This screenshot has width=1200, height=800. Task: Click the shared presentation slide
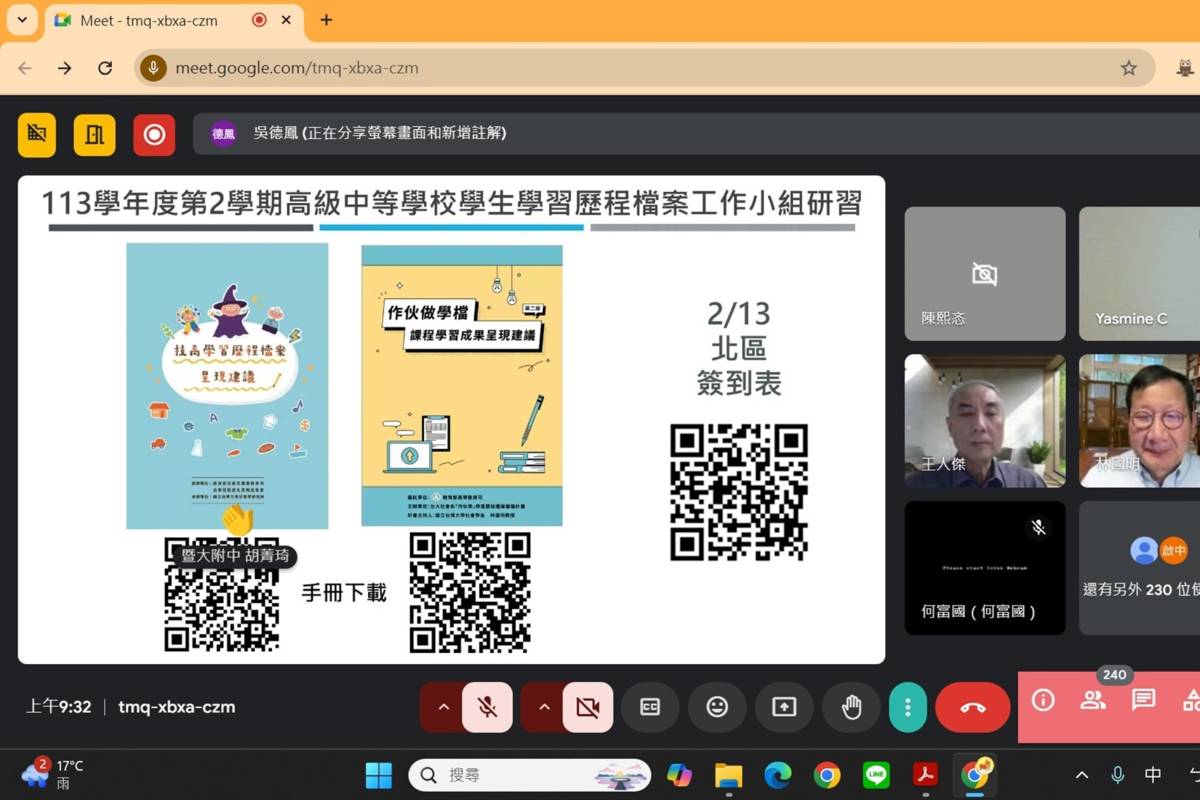coord(451,419)
